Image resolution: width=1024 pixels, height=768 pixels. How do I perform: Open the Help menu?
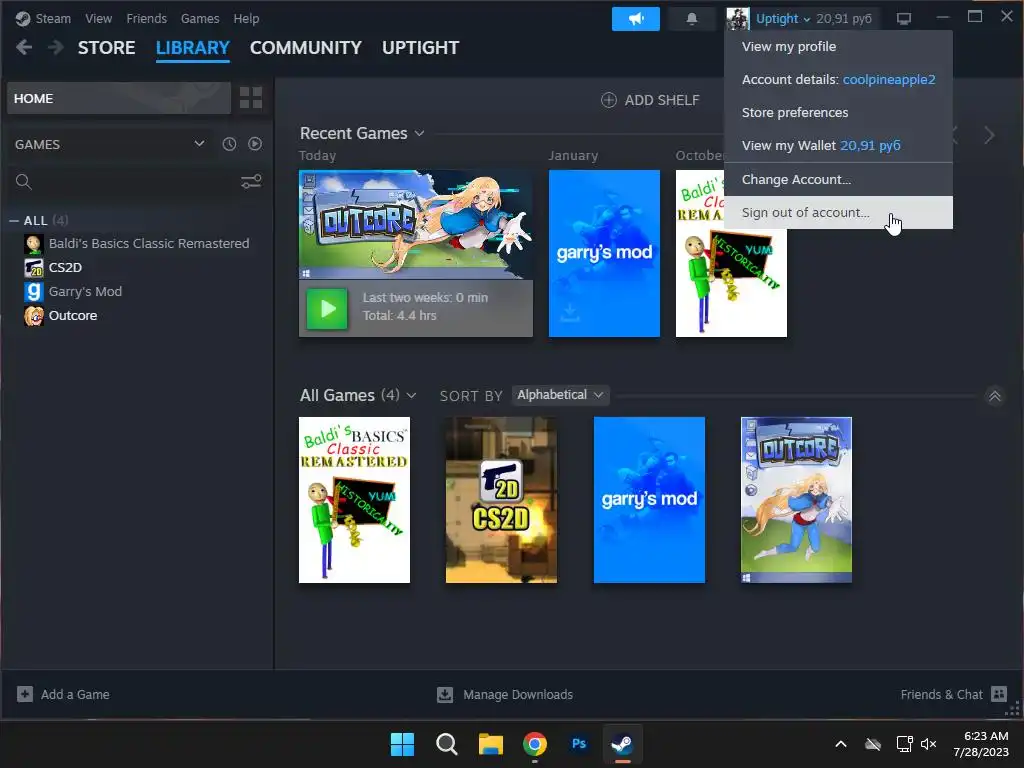click(x=246, y=19)
